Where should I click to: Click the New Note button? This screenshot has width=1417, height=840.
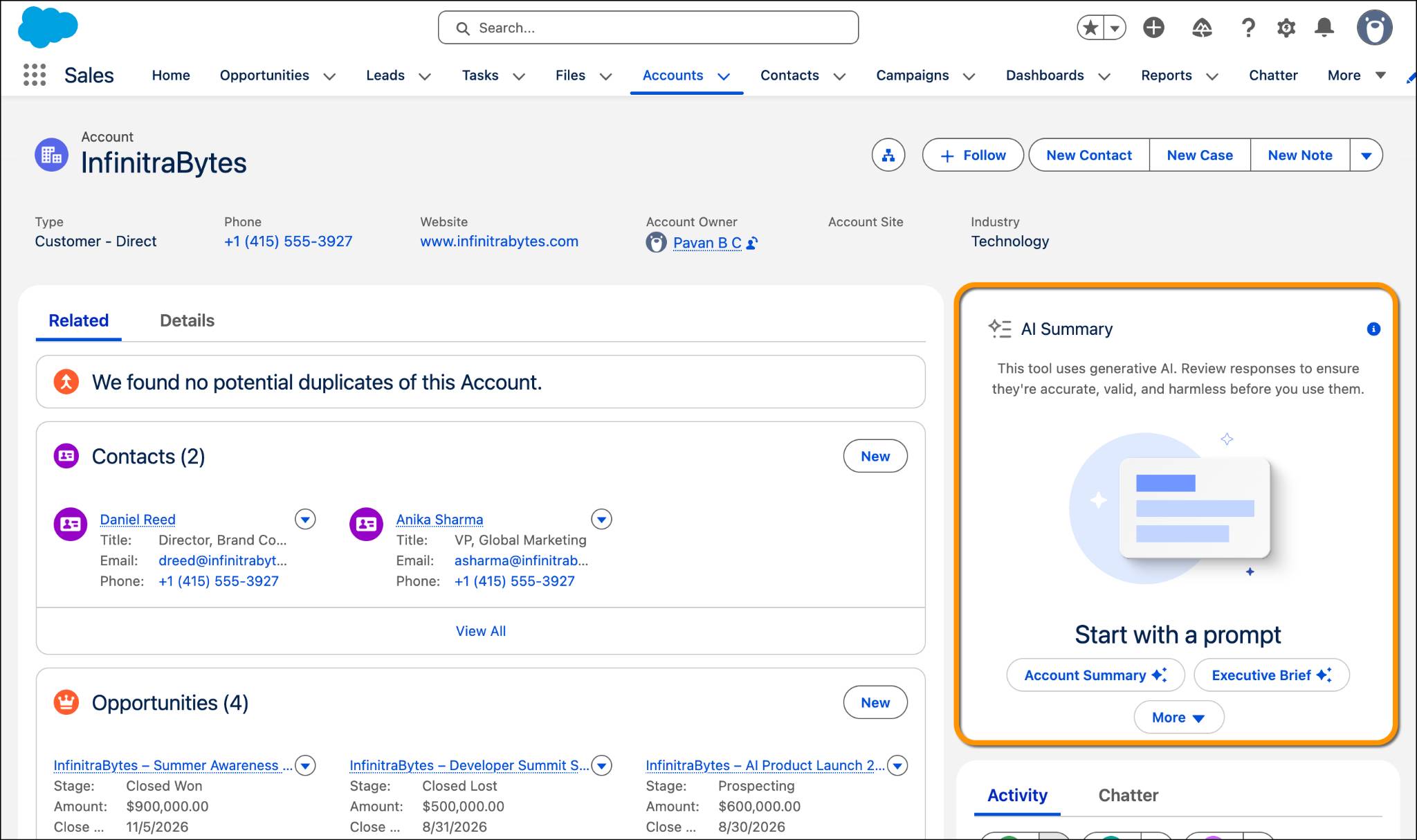pyautogui.click(x=1300, y=155)
